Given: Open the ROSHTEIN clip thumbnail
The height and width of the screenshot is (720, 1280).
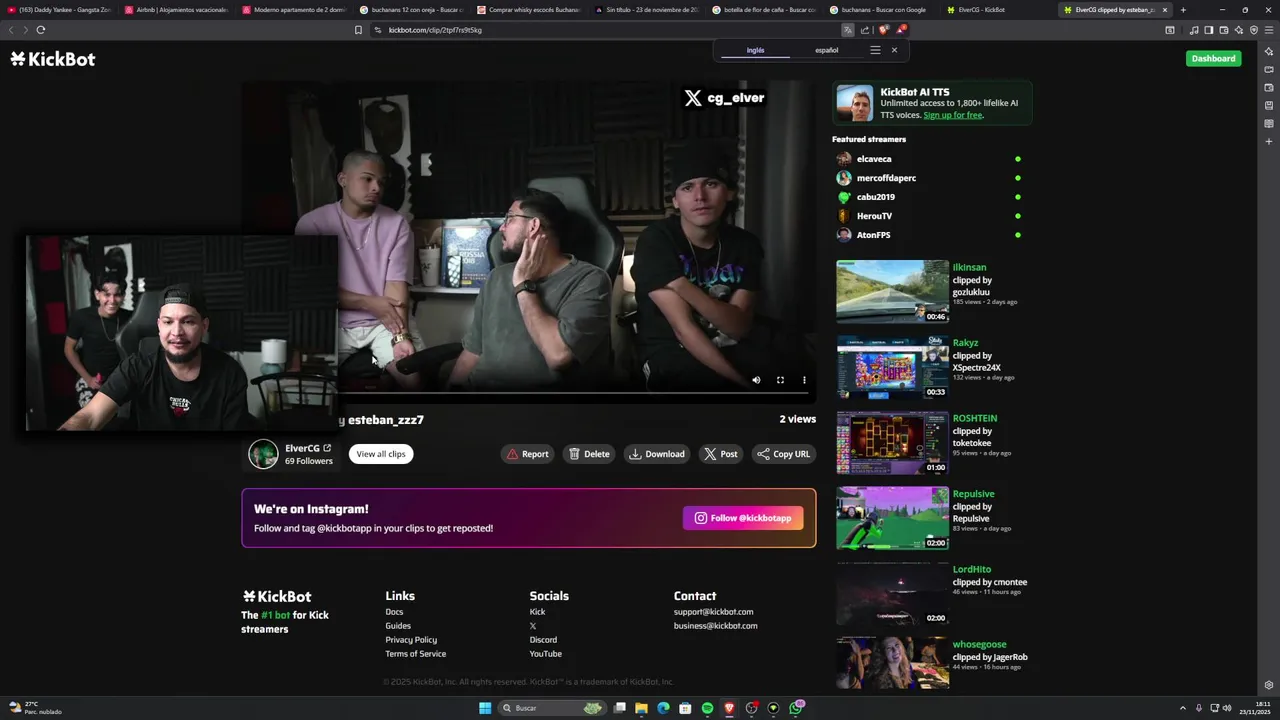Looking at the screenshot, I should point(892,442).
